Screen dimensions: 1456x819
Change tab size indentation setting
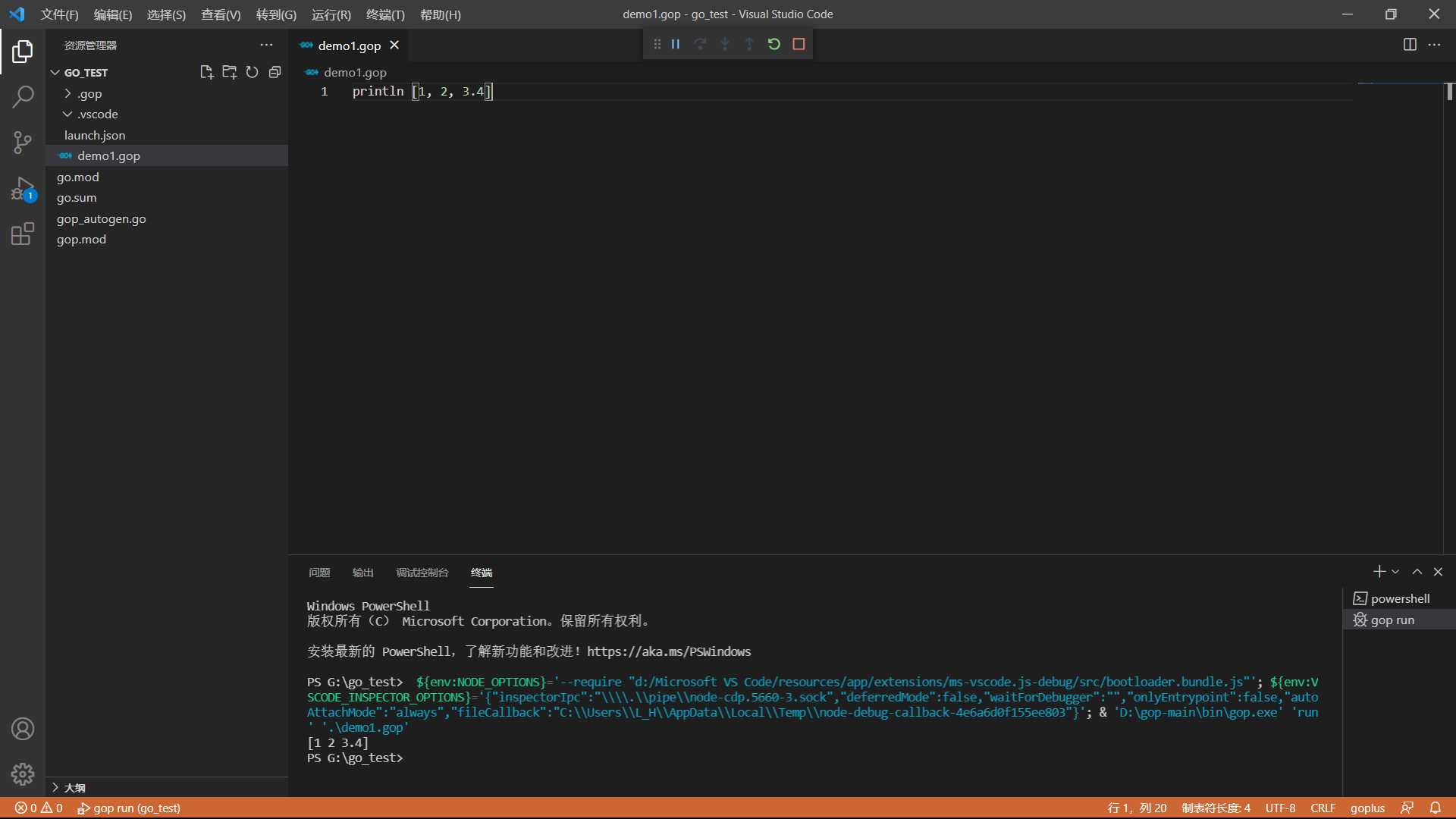coord(1216,808)
